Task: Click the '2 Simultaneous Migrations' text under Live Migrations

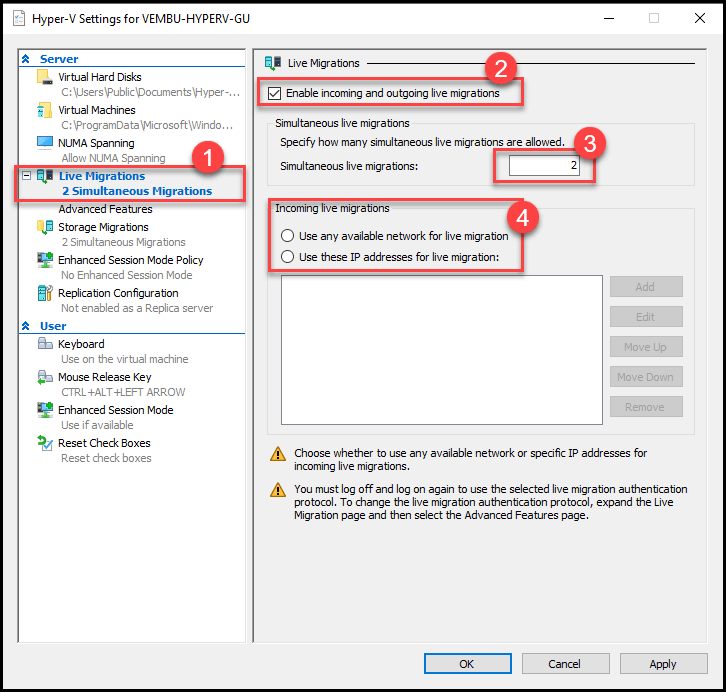Action: coord(137,191)
